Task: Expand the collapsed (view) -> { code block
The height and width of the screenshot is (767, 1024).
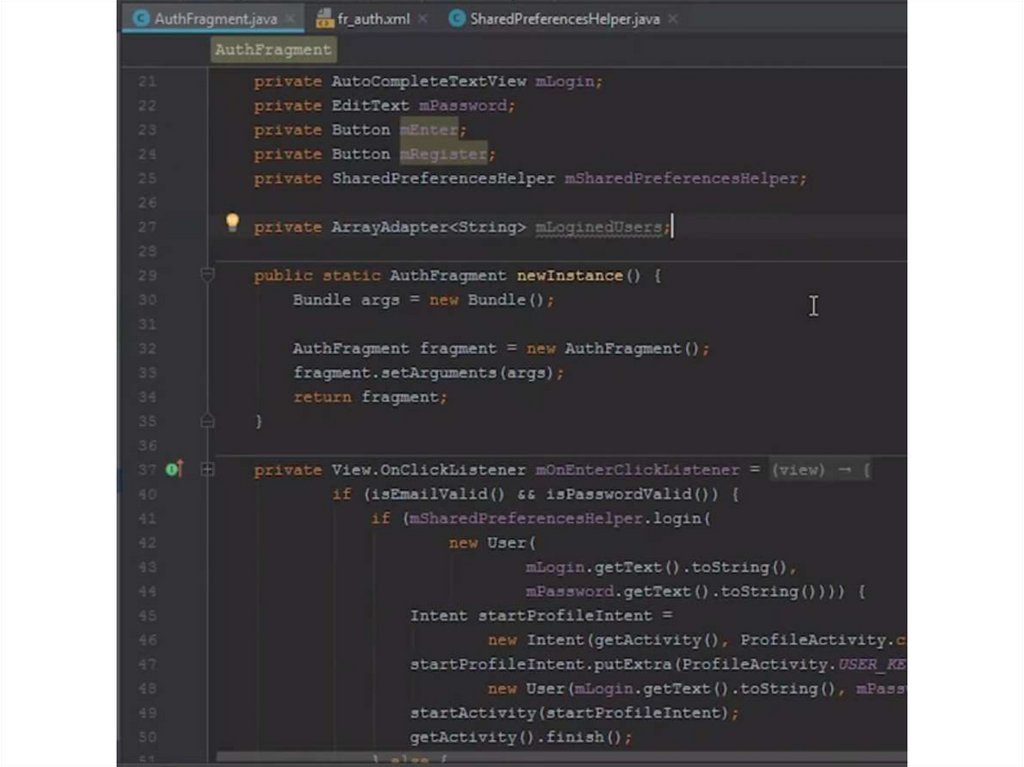Action: click(x=819, y=470)
